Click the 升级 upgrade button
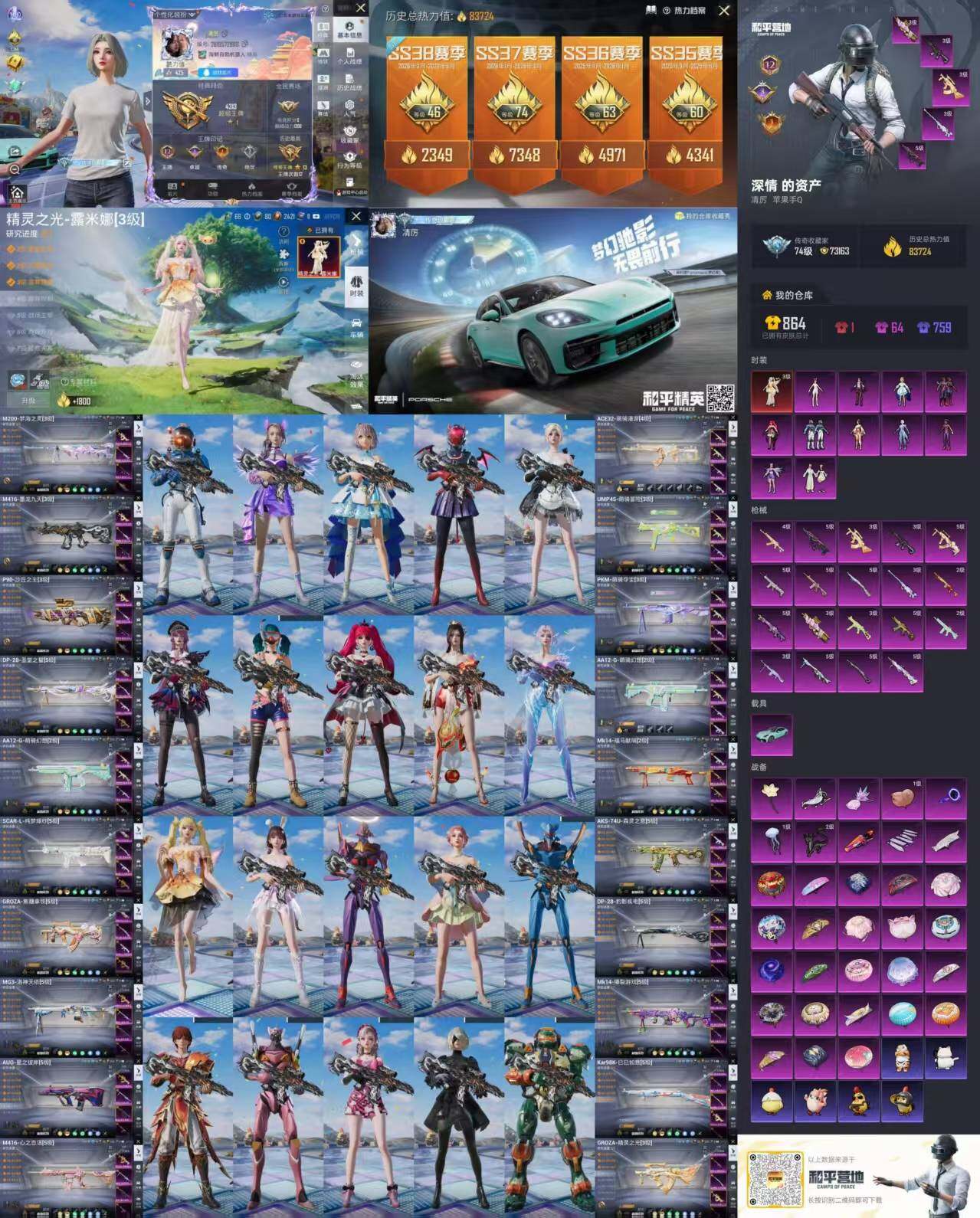The image size is (980, 1218). (28, 401)
